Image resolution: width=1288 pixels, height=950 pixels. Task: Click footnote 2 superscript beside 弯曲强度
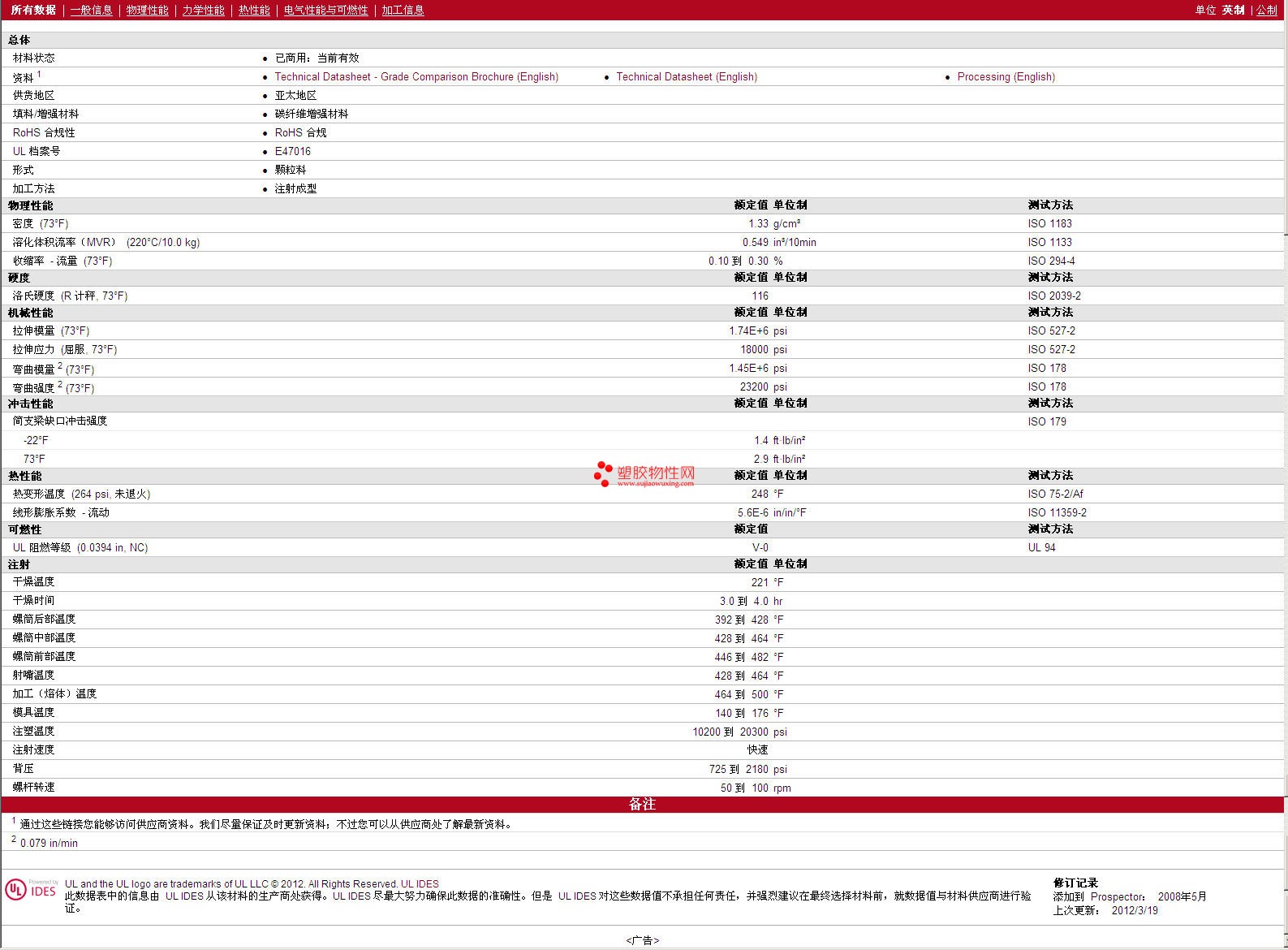pyautogui.click(x=60, y=384)
